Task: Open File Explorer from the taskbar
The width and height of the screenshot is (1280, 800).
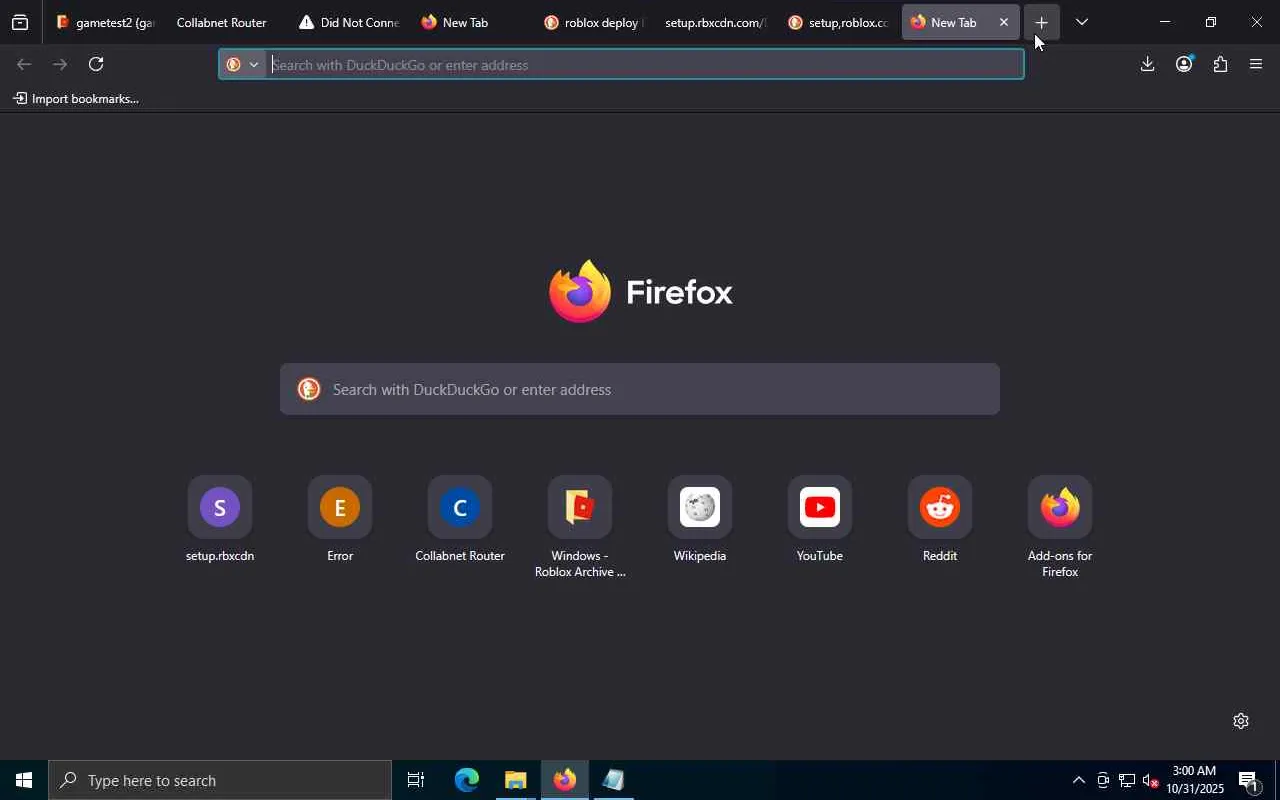Action: point(515,780)
